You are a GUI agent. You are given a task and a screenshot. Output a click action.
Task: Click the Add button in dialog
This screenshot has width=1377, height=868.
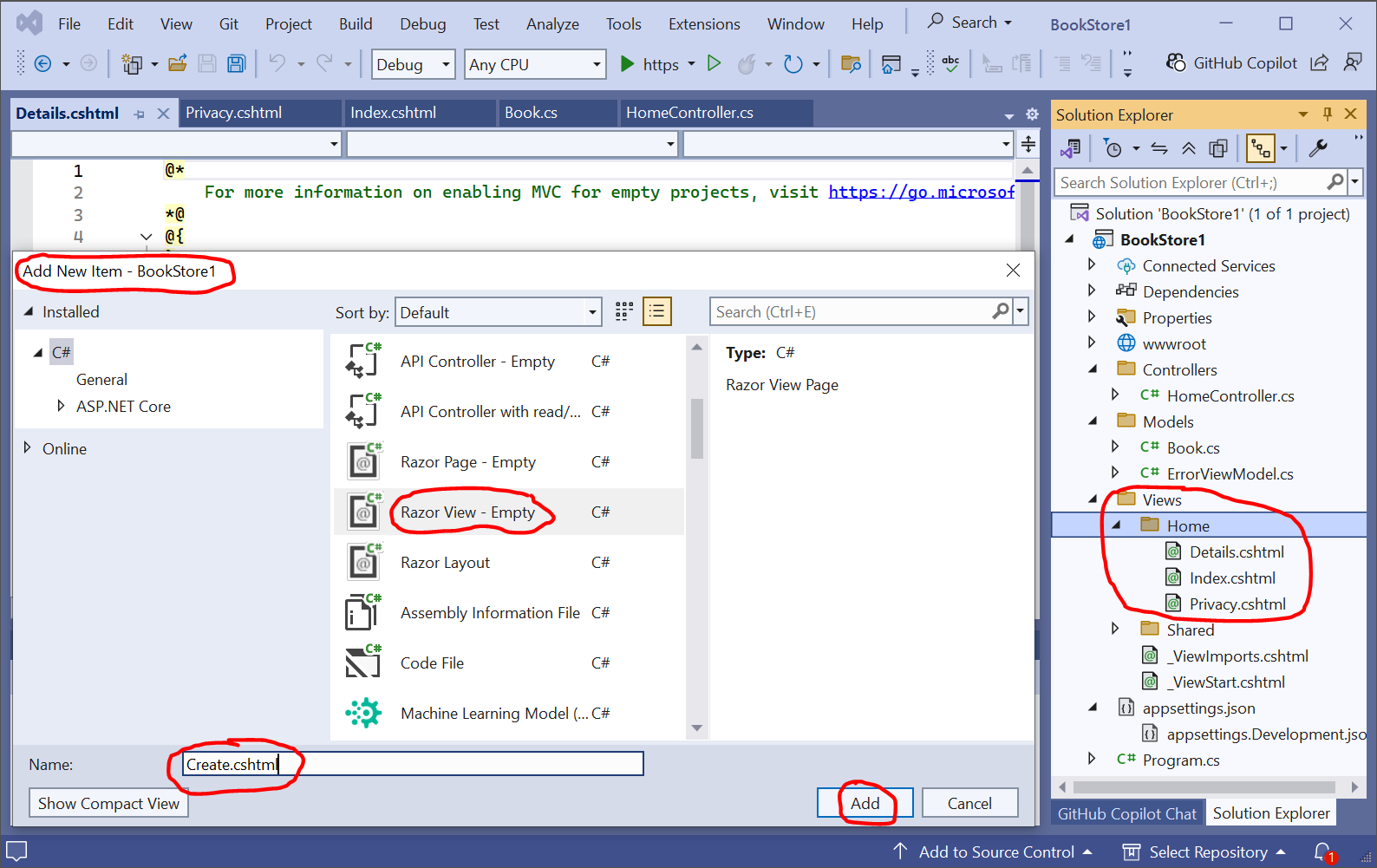pyautogui.click(x=865, y=803)
